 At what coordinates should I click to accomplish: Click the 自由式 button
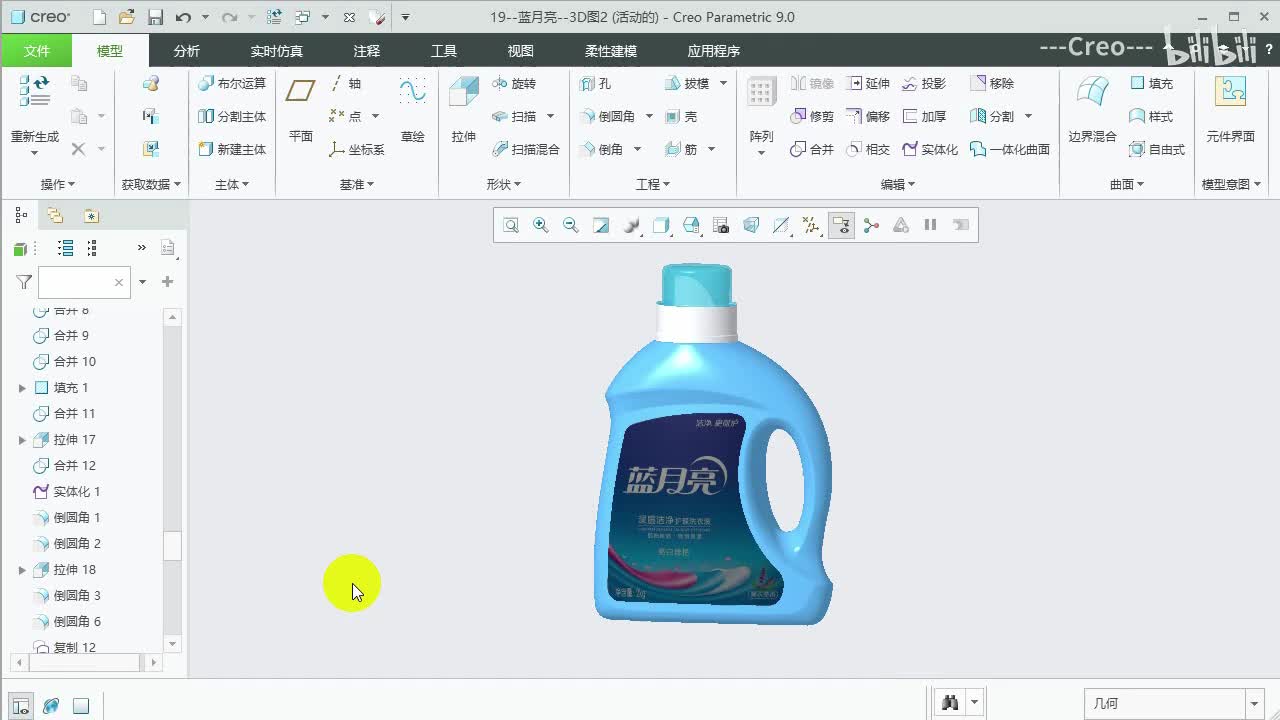(x=1157, y=150)
